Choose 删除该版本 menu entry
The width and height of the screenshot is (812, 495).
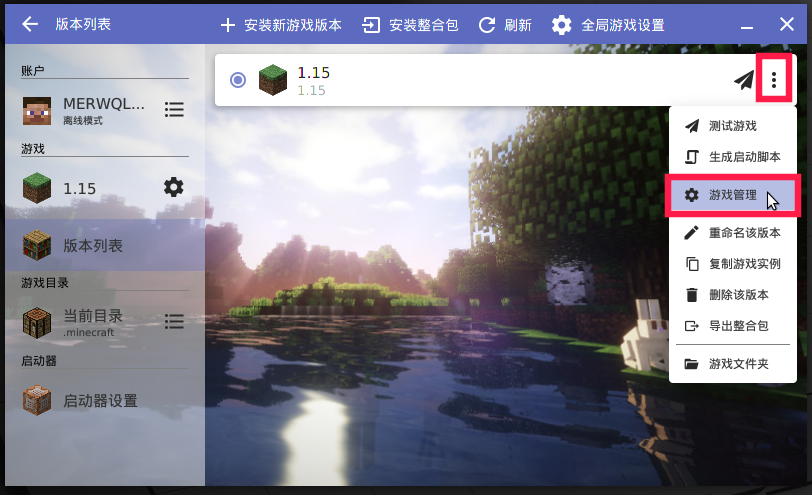pyautogui.click(x=733, y=295)
